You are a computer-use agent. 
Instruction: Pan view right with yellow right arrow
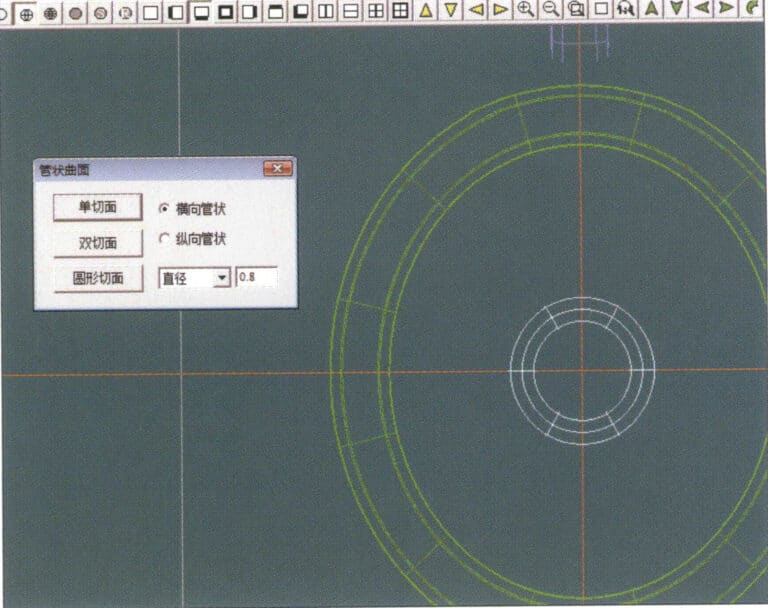coord(501,9)
